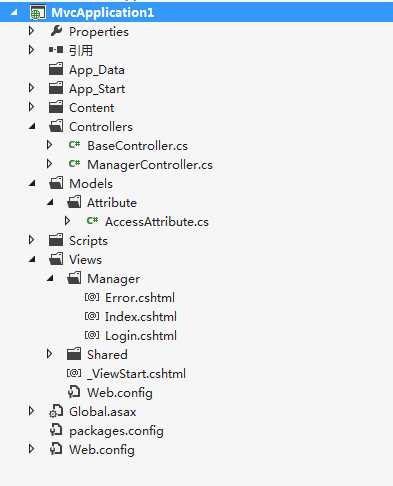The width and height of the screenshot is (393, 486).
Task: Expand the root-level Web.config node
Action: 31,449
